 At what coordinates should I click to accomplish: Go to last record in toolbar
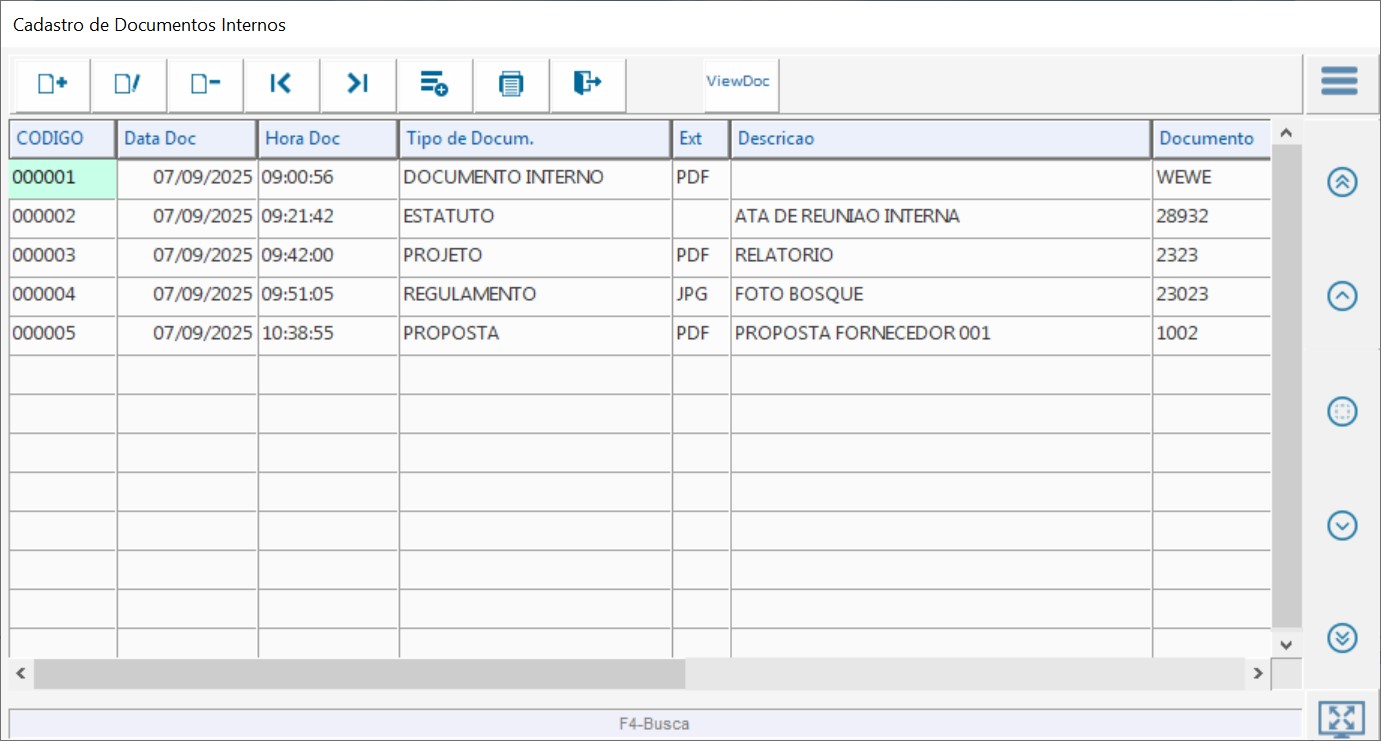[358, 85]
